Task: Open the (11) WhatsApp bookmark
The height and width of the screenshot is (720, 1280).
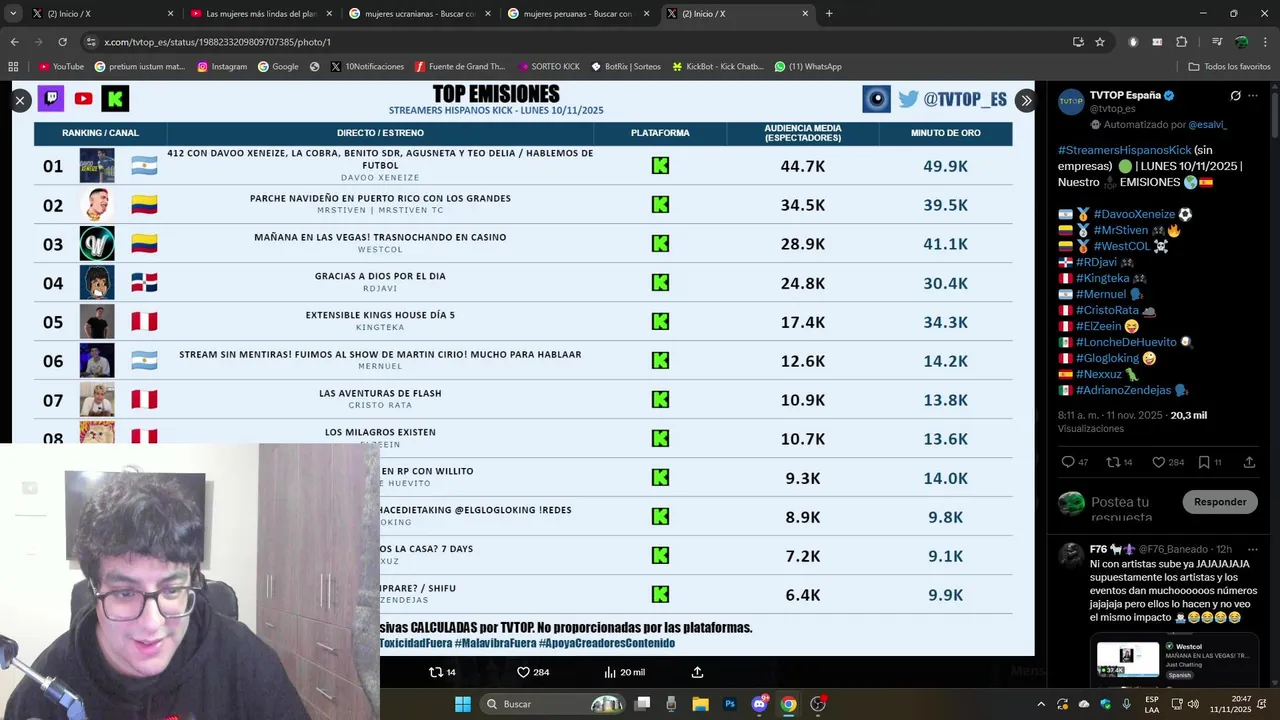Action: point(807,67)
